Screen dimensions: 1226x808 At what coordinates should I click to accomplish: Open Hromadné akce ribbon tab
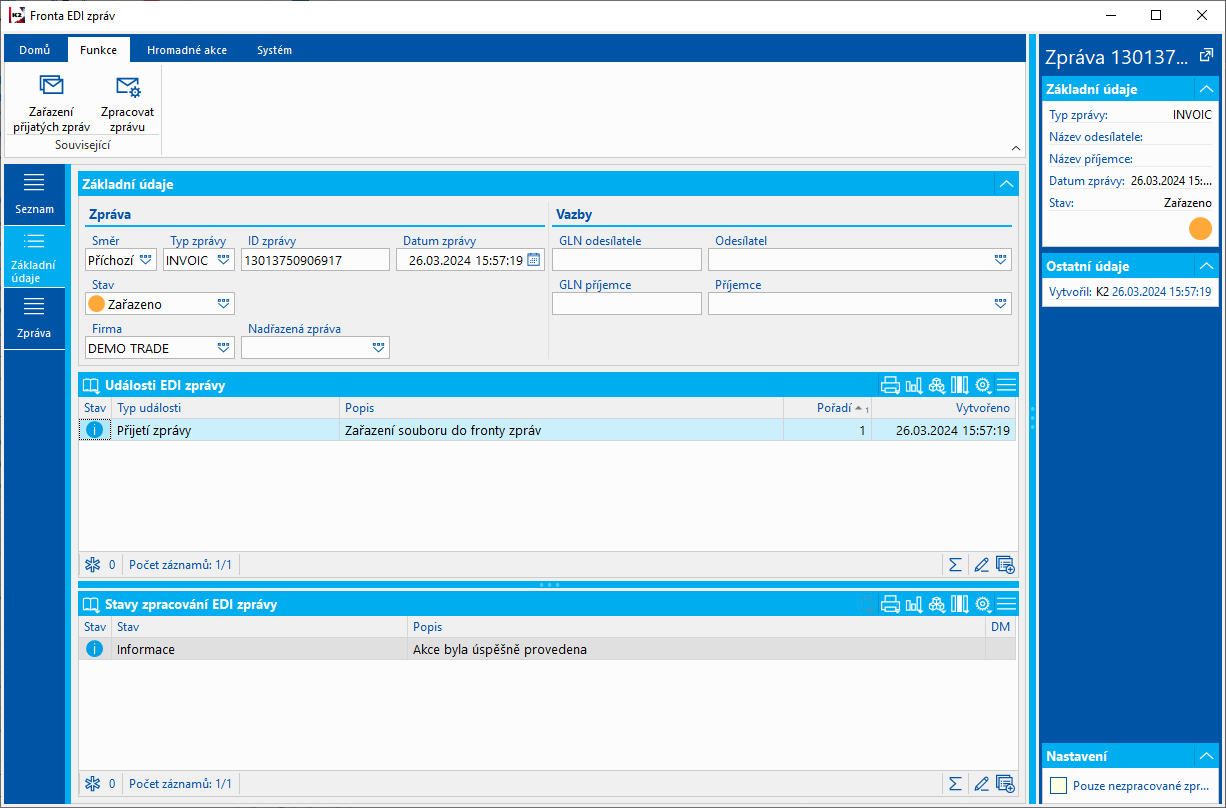pyautogui.click(x=187, y=49)
